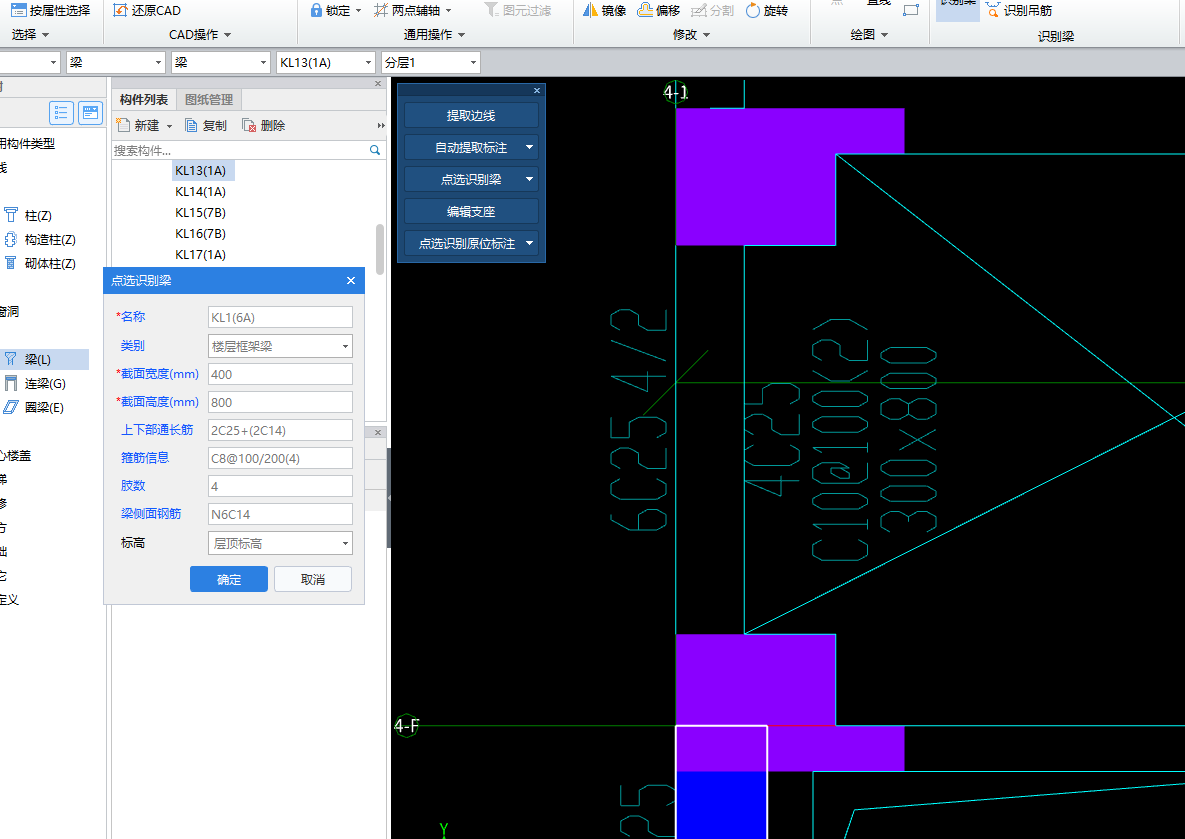The width and height of the screenshot is (1185, 839).
Task: Open the 修改 dropdown menu
Action: (x=691, y=35)
